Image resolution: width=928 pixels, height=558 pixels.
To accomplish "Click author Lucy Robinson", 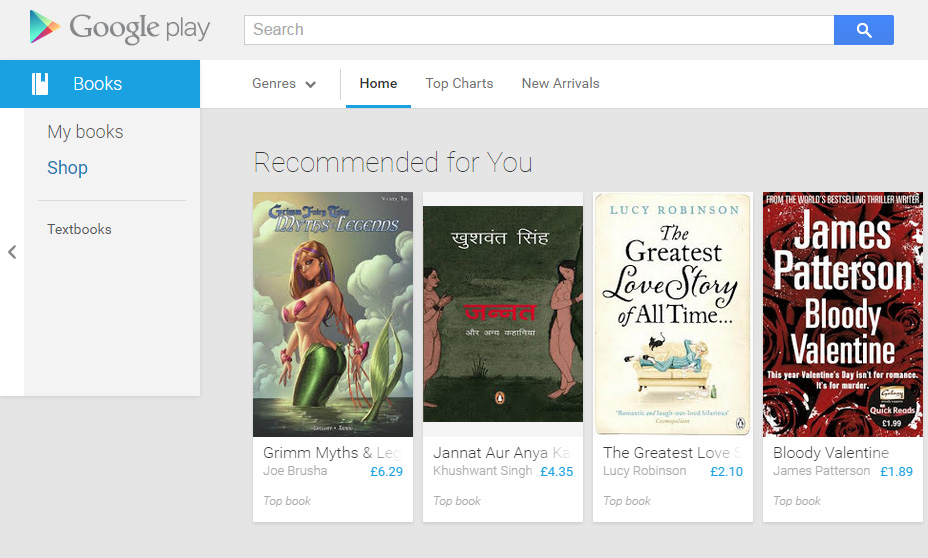I will point(645,471).
